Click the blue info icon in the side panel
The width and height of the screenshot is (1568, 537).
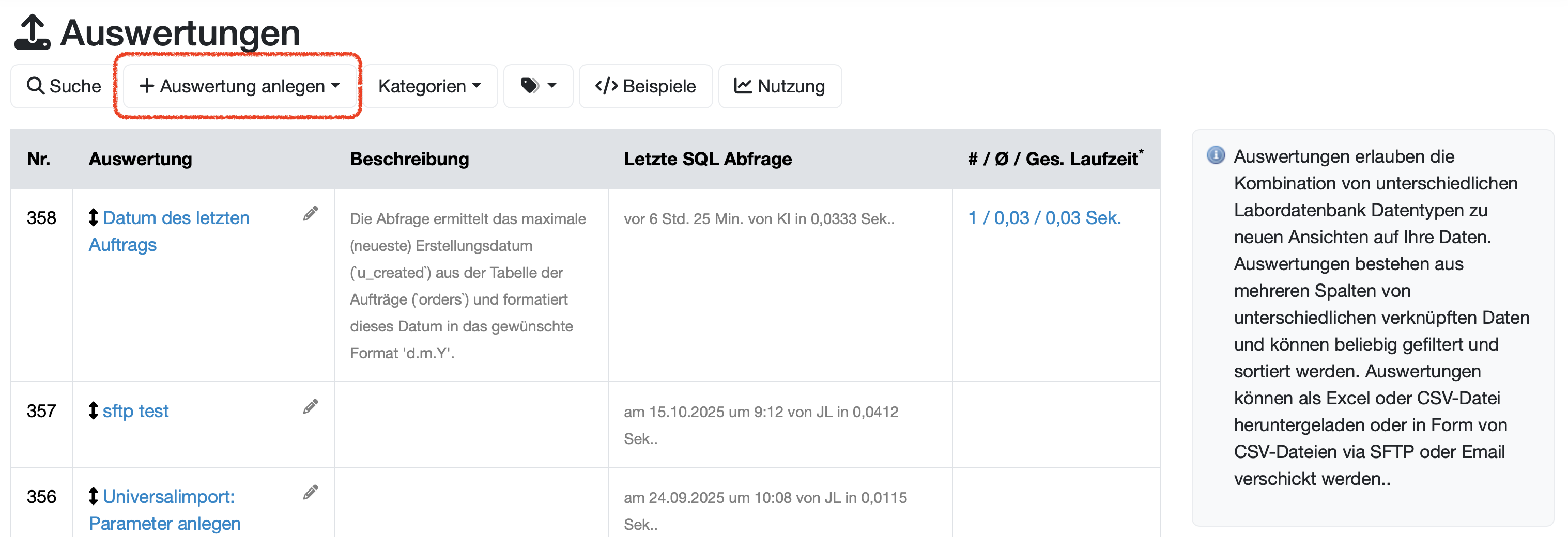pos(1216,156)
